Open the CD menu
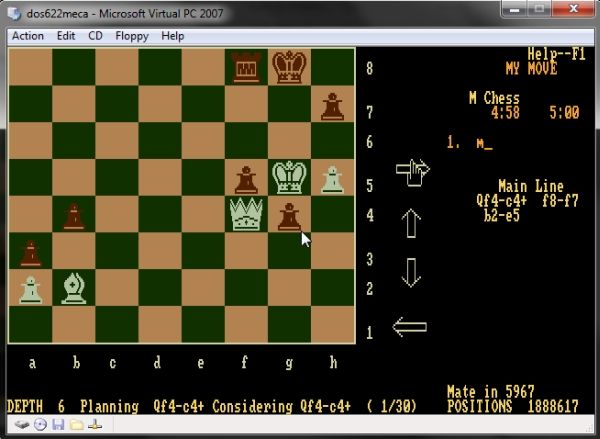Screen dimensions: 600x439 tap(95, 36)
